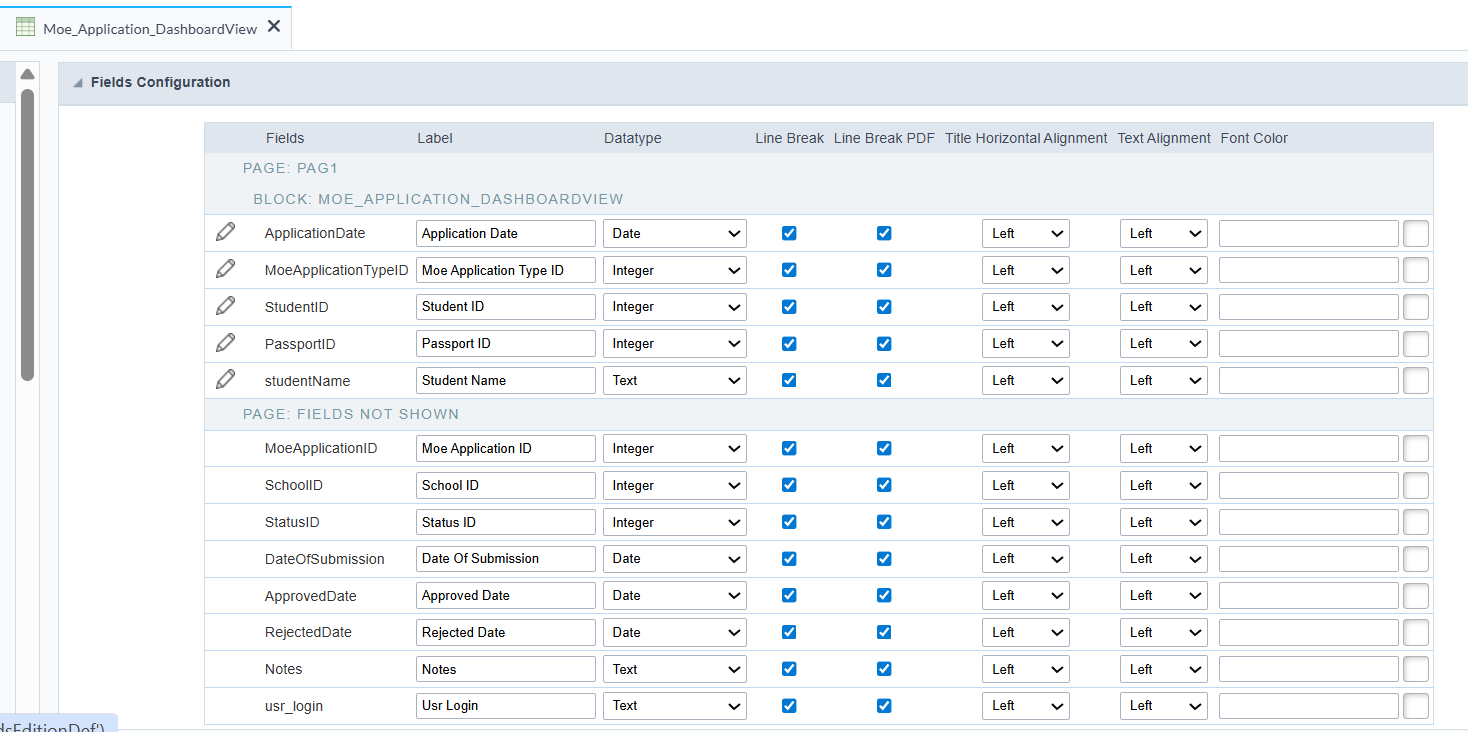Disable Line Break for the Notes field

[789, 669]
